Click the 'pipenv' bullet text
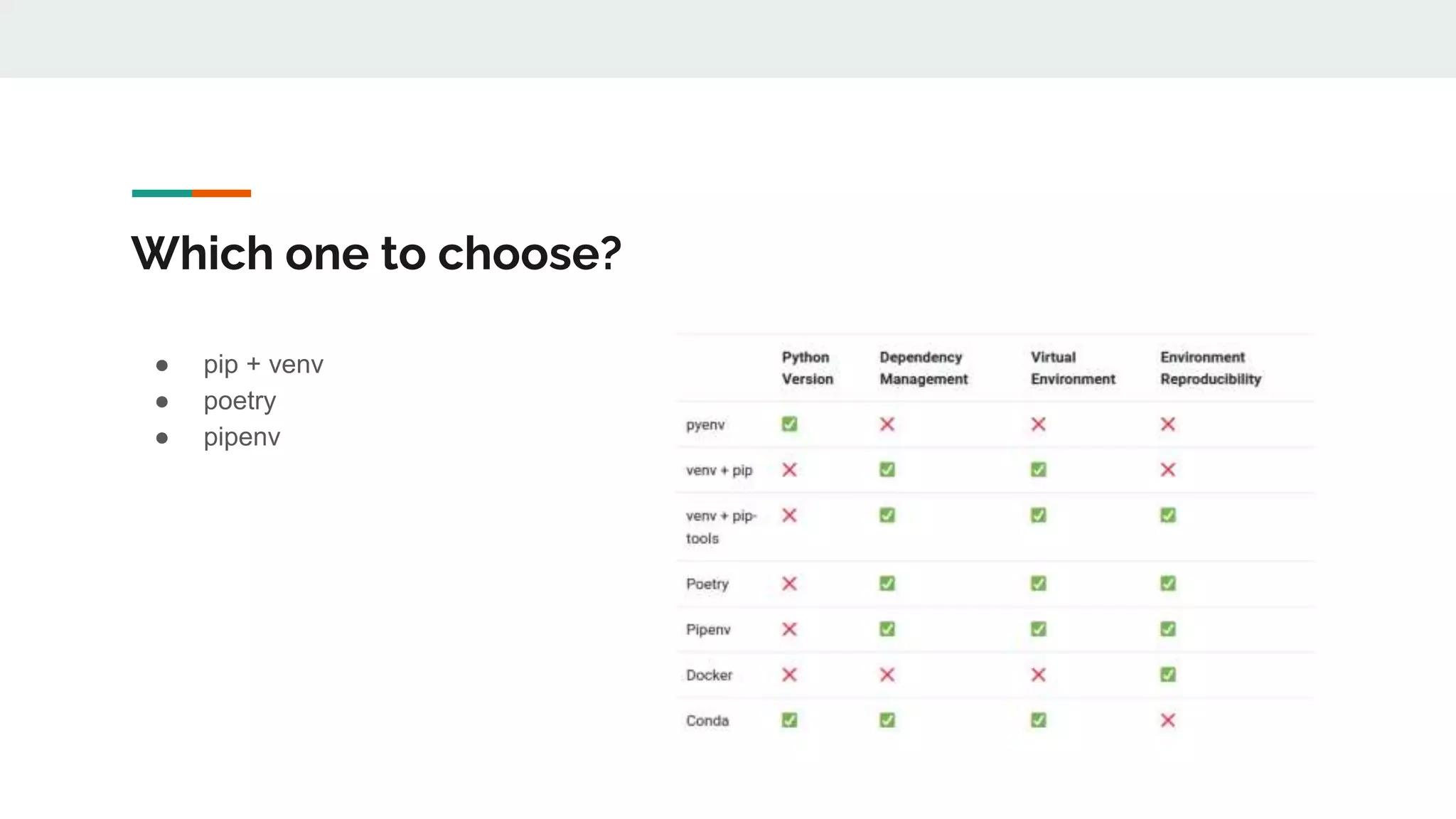The image size is (1456, 819). [x=242, y=437]
